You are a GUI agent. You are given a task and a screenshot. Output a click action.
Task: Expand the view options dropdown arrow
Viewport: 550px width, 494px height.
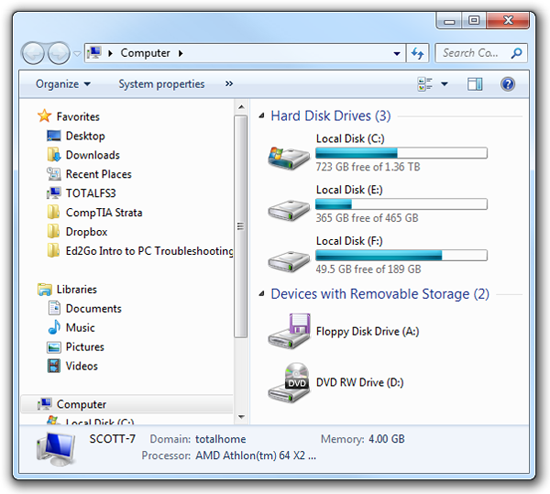point(444,84)
